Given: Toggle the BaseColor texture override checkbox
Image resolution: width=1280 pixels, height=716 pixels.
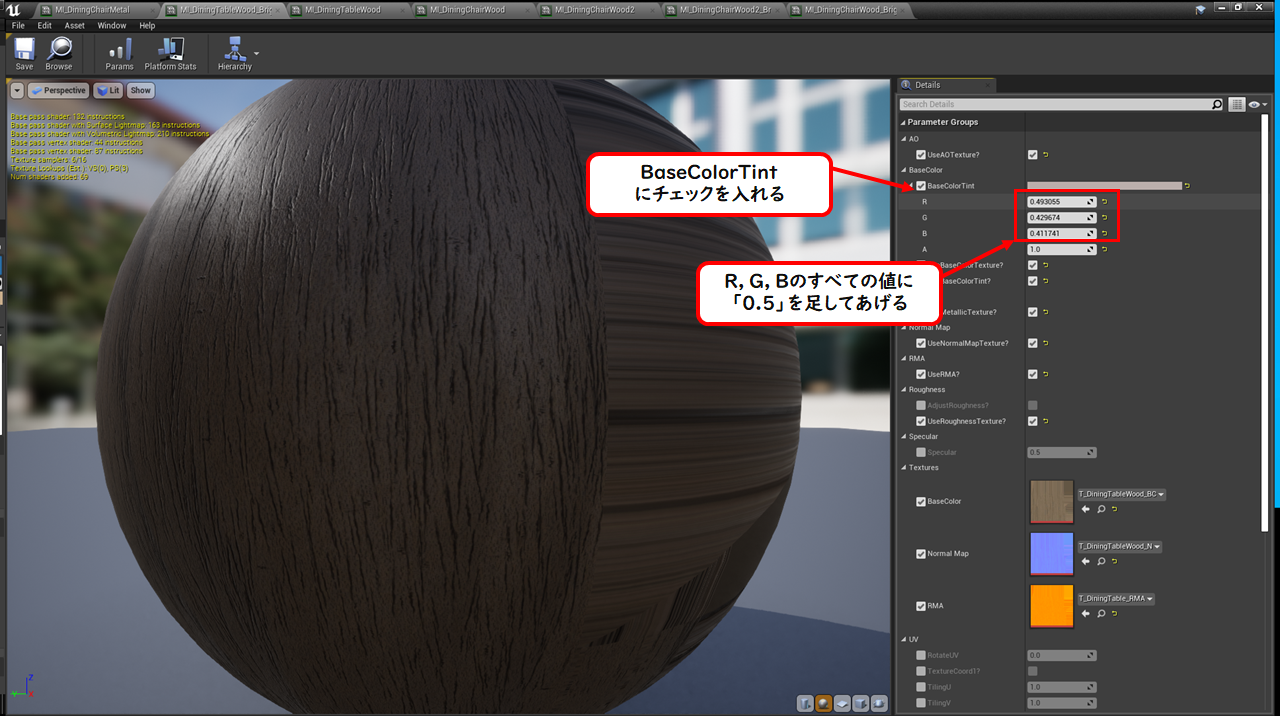Looking at the screenshot, I should click(x=921, y=502).
